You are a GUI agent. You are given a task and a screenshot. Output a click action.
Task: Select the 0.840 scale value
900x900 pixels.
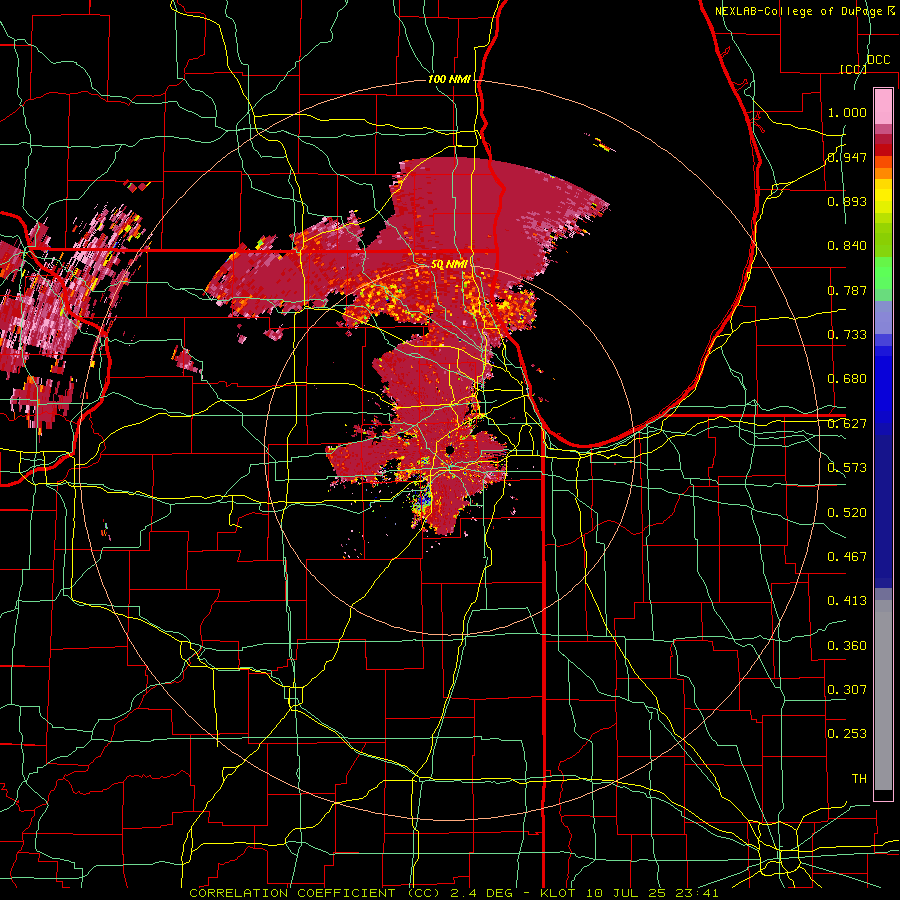click(x=847, y=246)
